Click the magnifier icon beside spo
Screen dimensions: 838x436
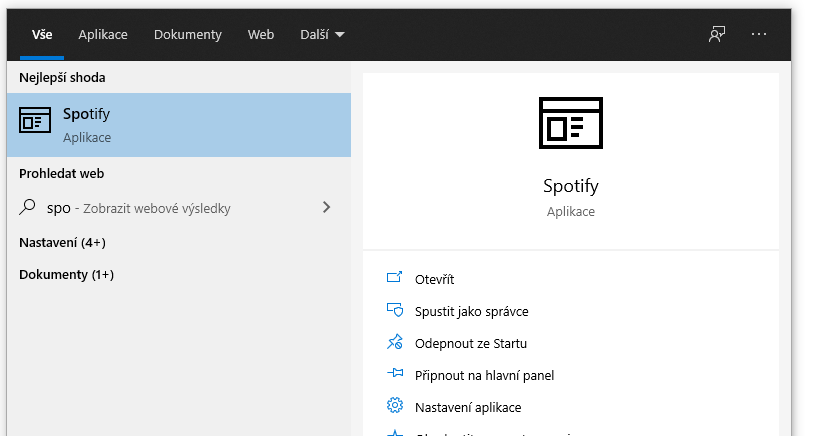[x=28, y=208]
